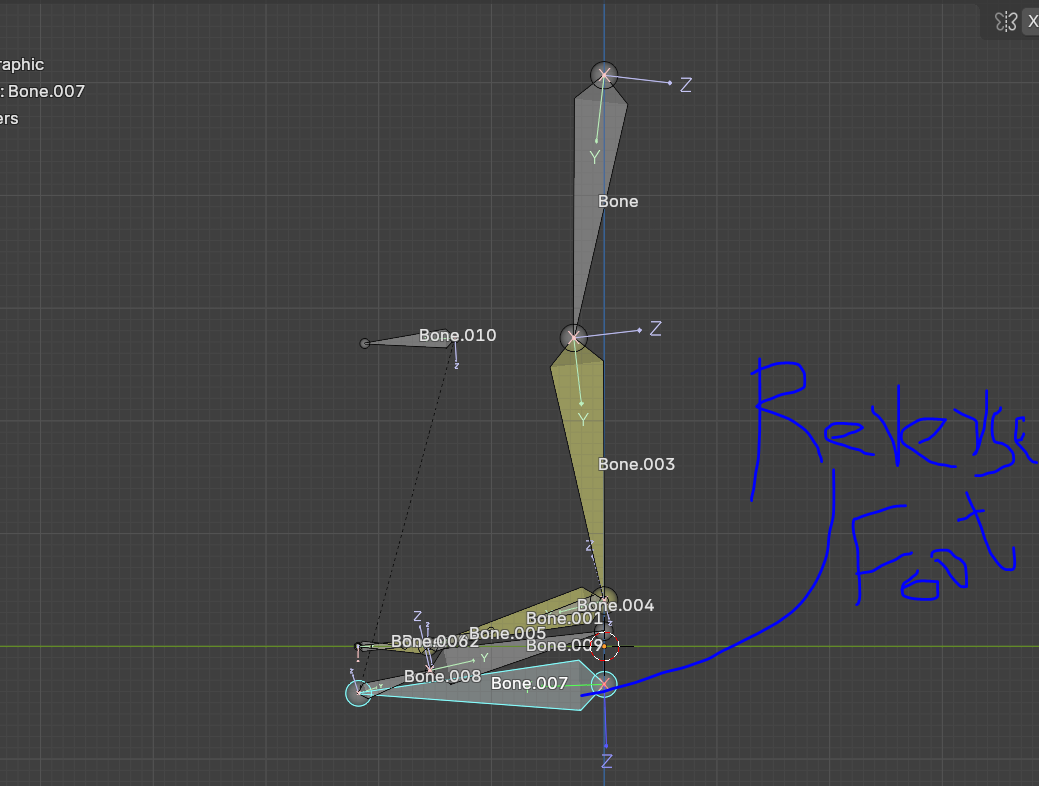
Task: Click the 'Bone.008' label text
Action: (x=442, y=677)
